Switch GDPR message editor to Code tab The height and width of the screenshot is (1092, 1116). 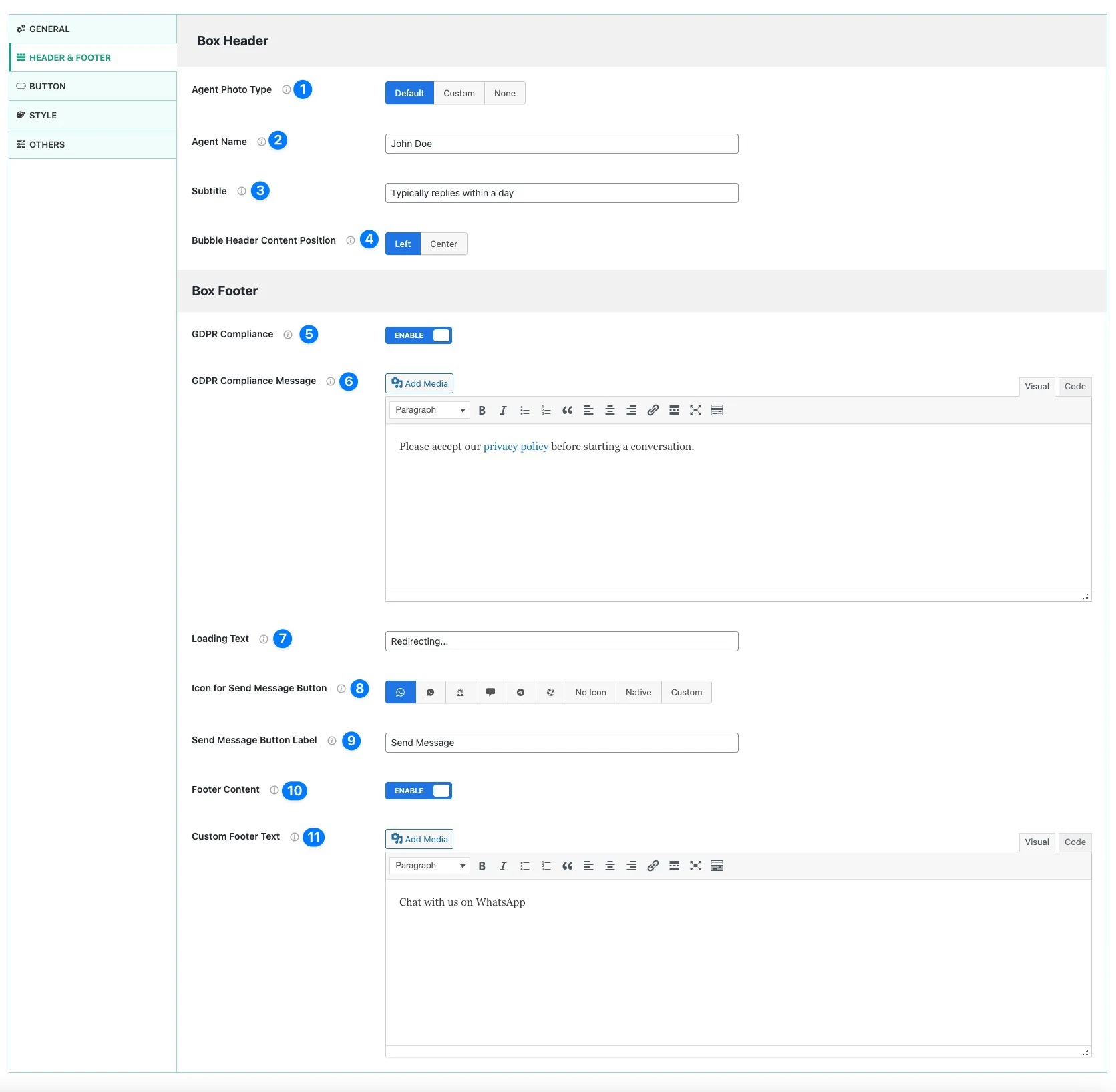[1075, 387]
